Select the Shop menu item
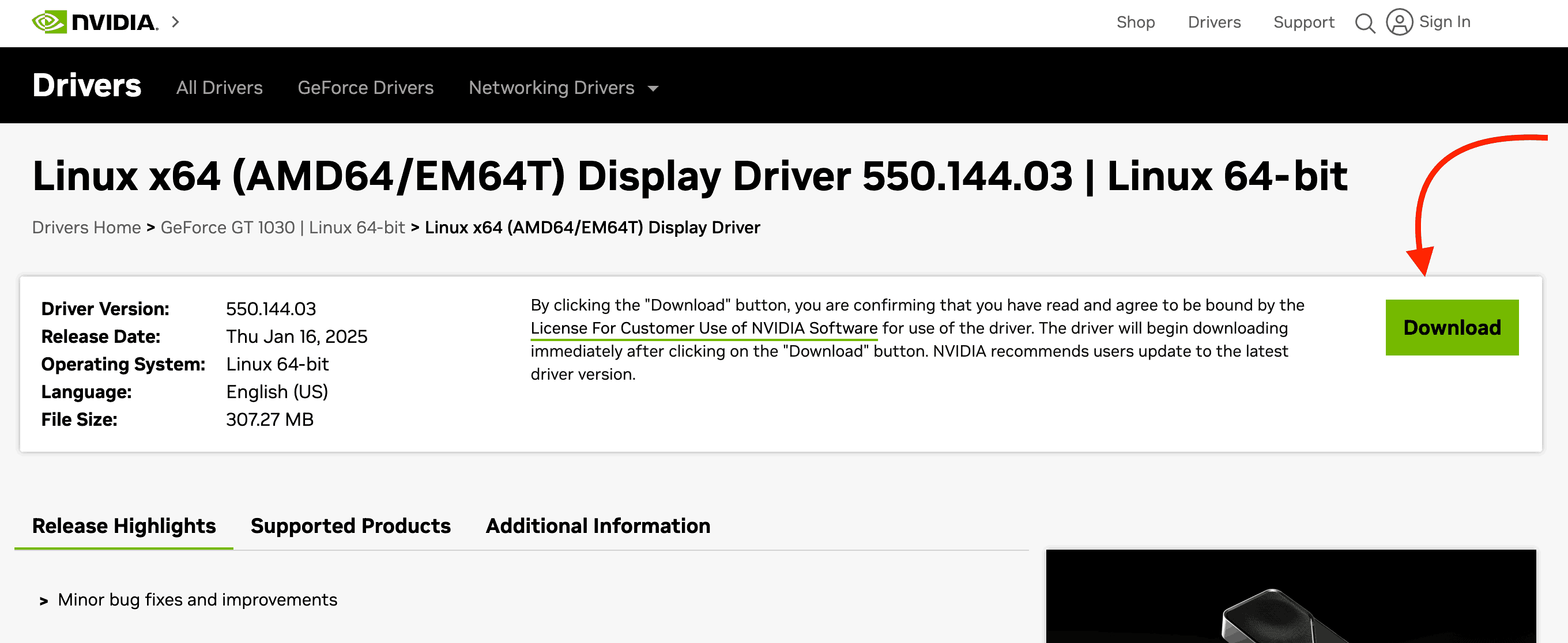The image size is (1568, 643). [1136, 22]
